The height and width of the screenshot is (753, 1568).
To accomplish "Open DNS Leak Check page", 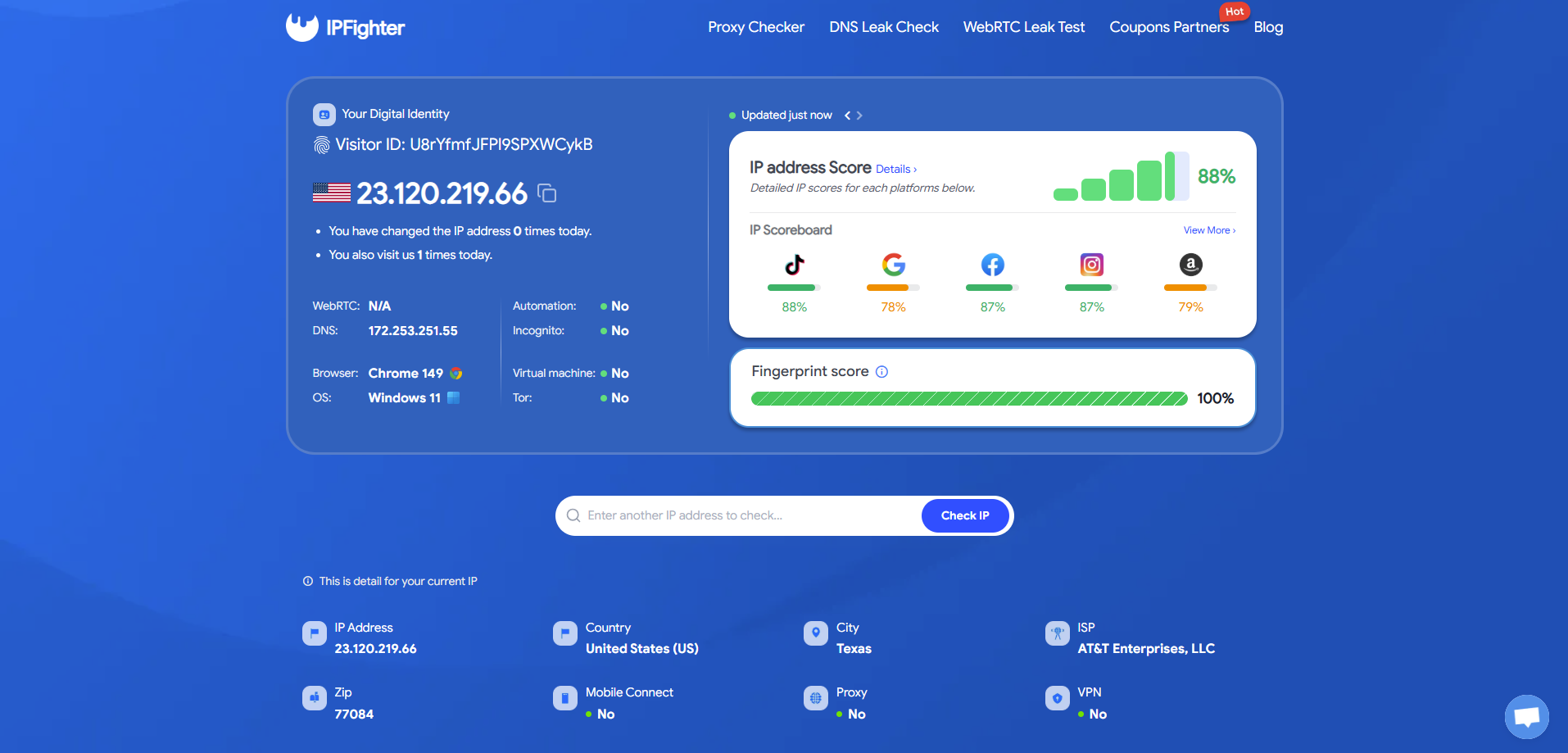I will click(x=884, y=27).
